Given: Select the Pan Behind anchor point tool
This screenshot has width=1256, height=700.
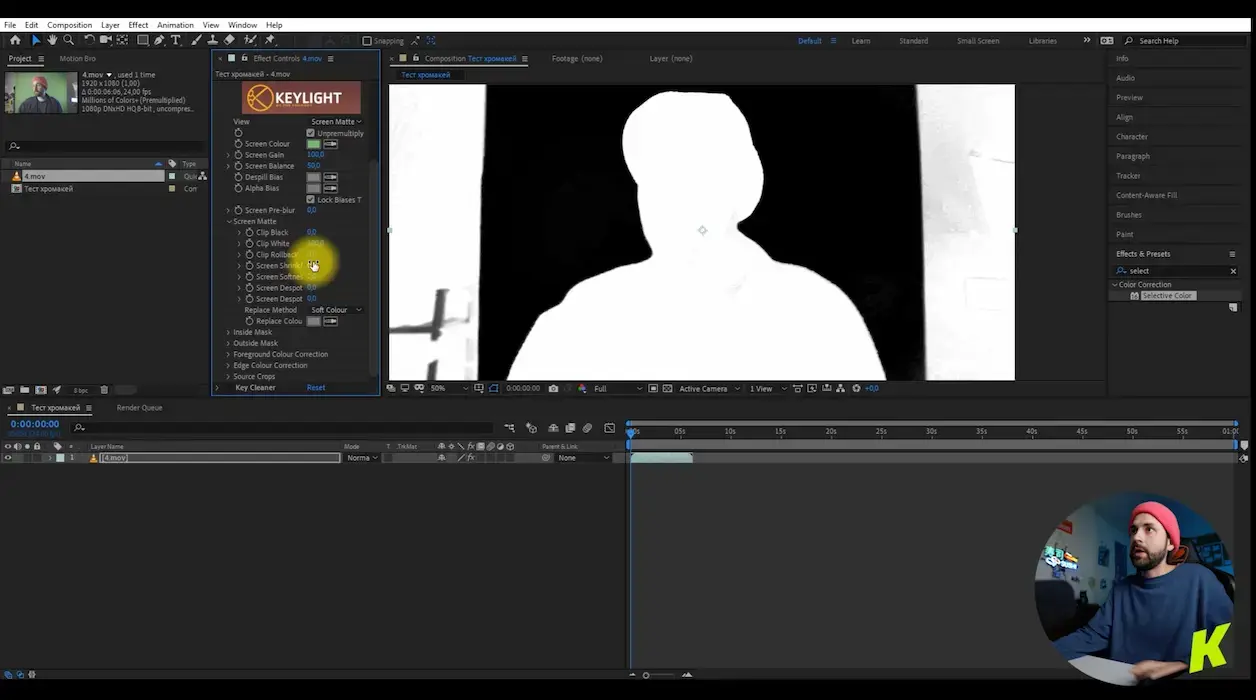Looking at the screenshot, I should coord(122,40).
